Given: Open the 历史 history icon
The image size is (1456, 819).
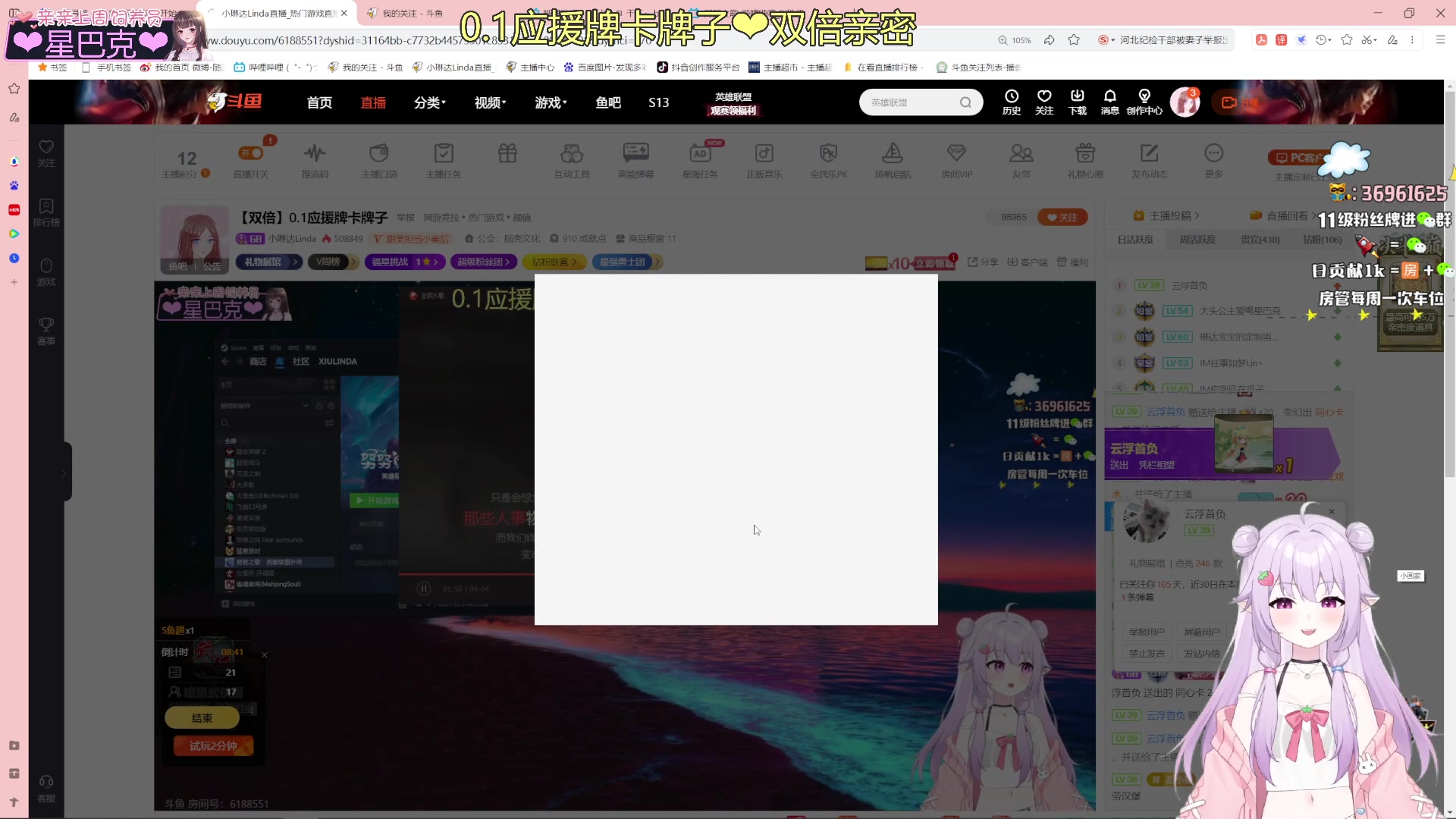Looking at the screenshot, I should [x=1012, y=102].
